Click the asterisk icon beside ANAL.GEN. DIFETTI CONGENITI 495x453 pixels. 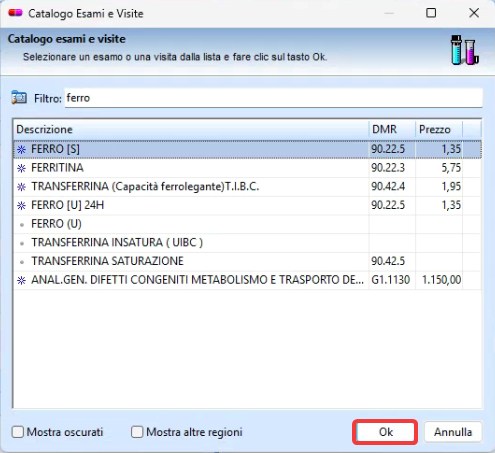(x=21, y=280)
